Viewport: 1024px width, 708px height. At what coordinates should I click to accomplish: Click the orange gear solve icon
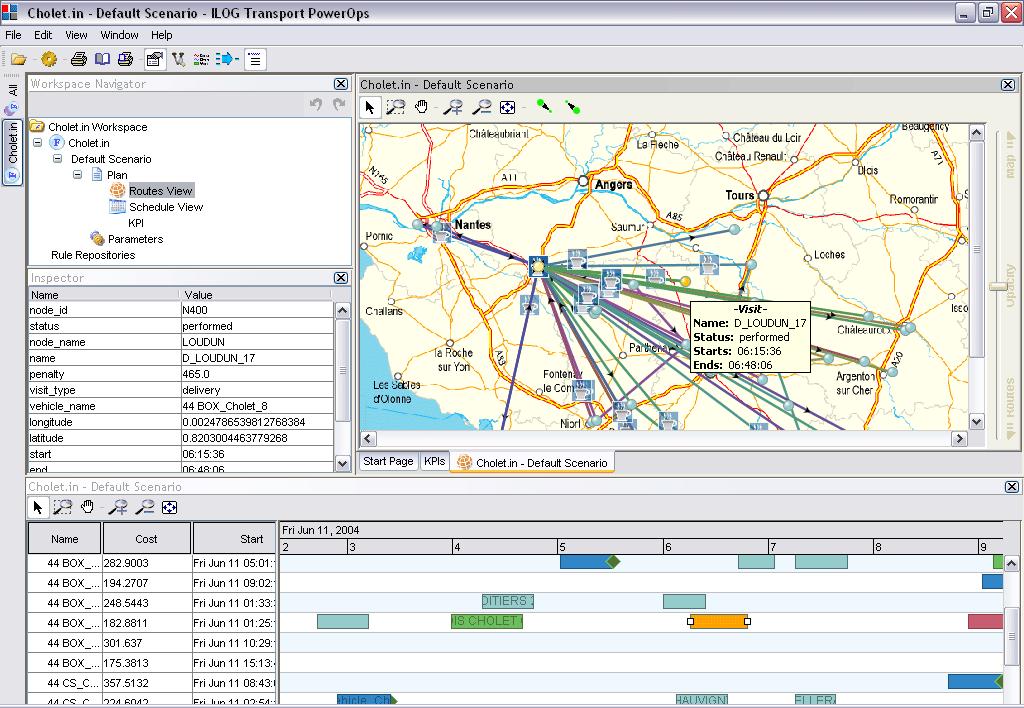[x=49, y=59]
